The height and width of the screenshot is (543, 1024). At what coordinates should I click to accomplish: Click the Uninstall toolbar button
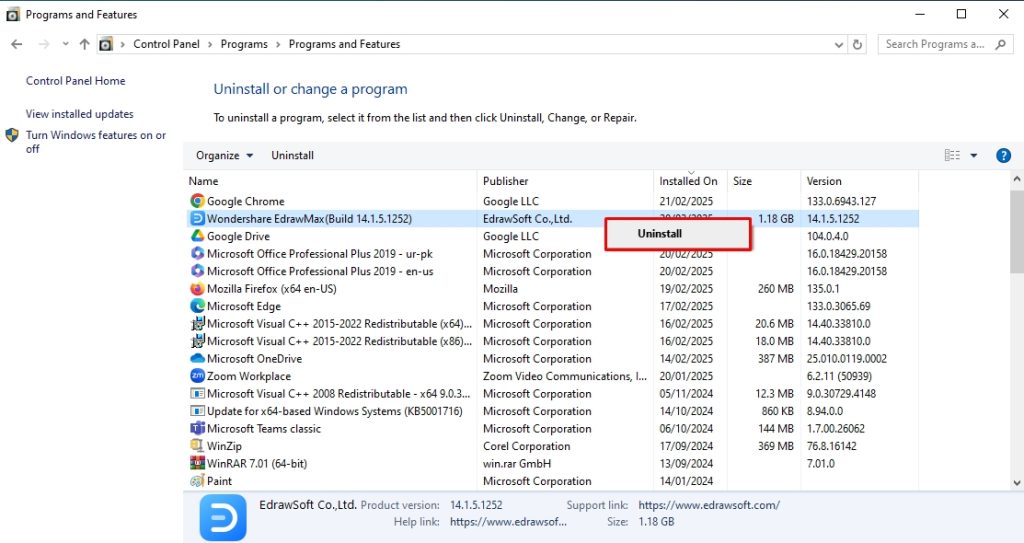293,156
